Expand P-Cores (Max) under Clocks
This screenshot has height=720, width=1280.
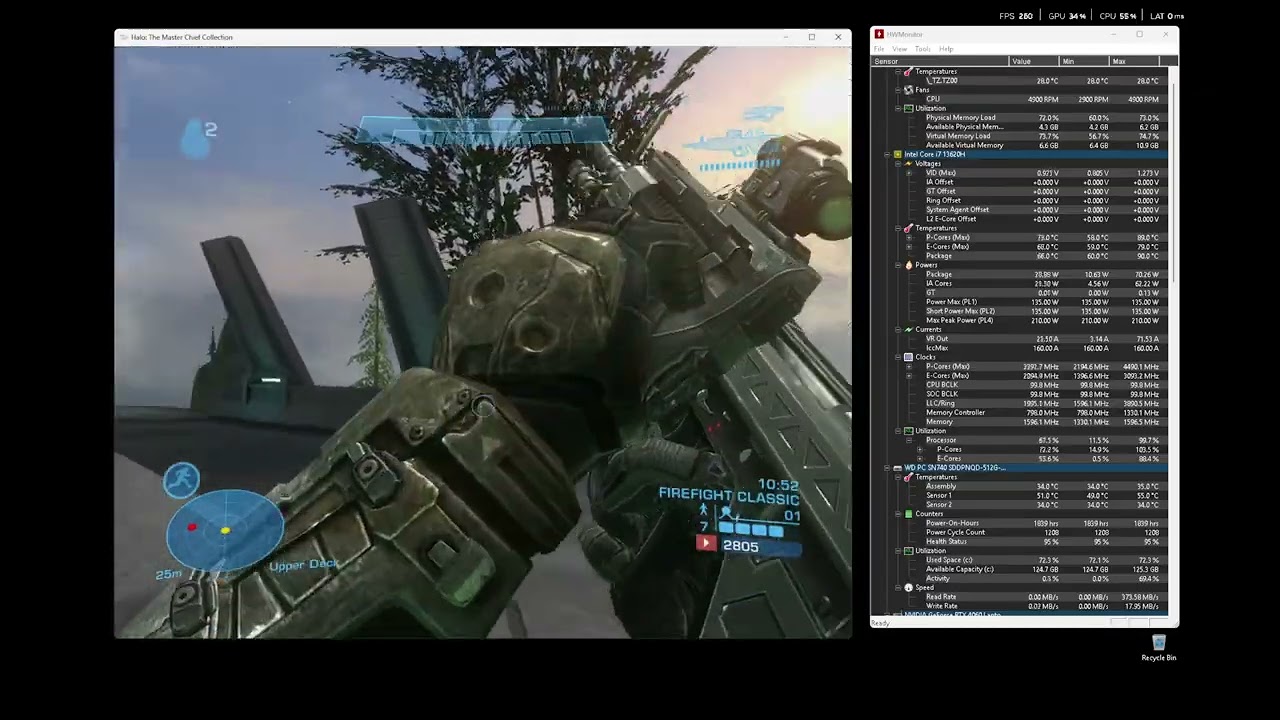[909, 366]
